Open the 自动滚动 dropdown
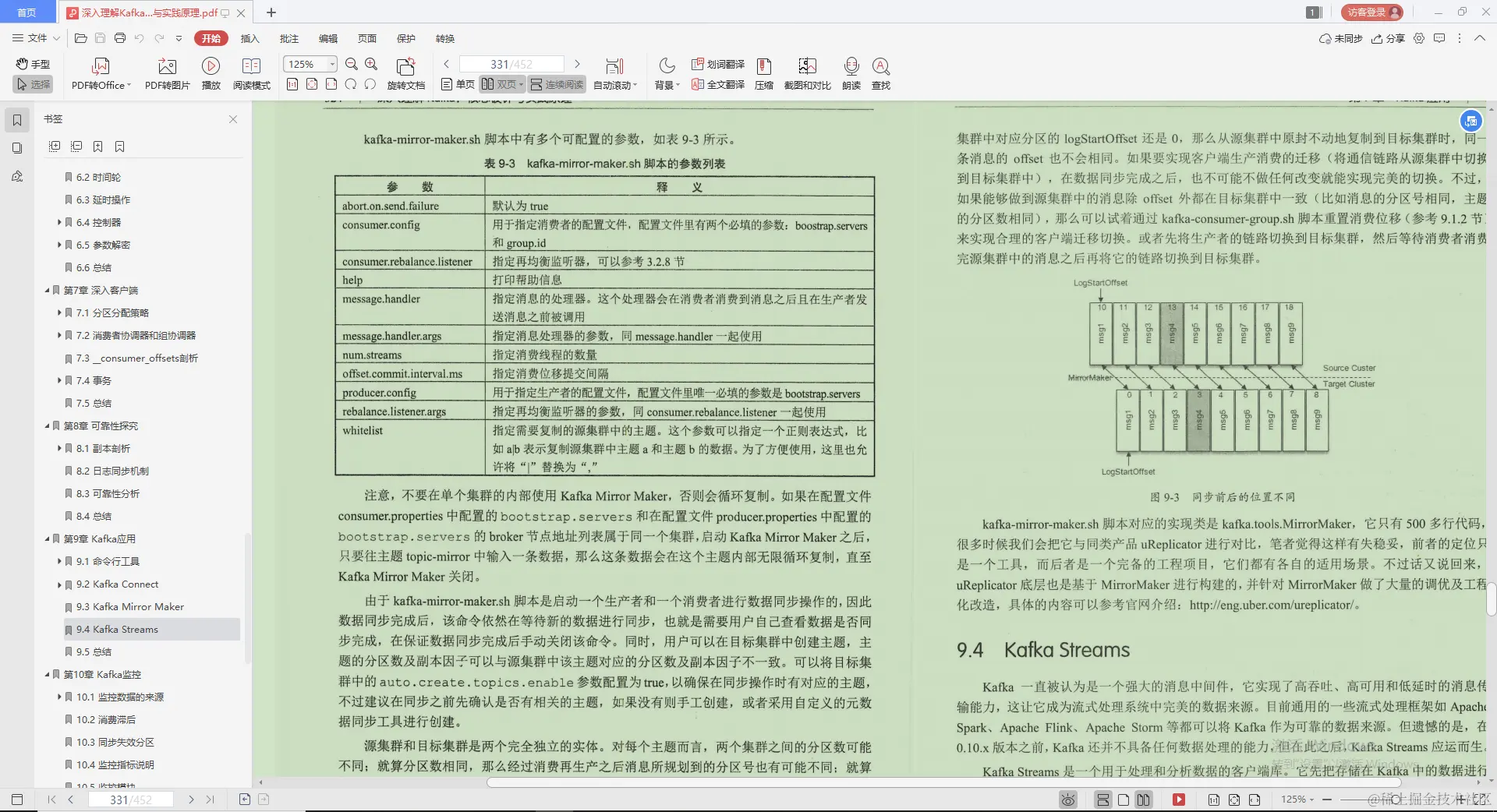Screen dimensions: 1497x812 pyautogui.click(x=615, y=74)
